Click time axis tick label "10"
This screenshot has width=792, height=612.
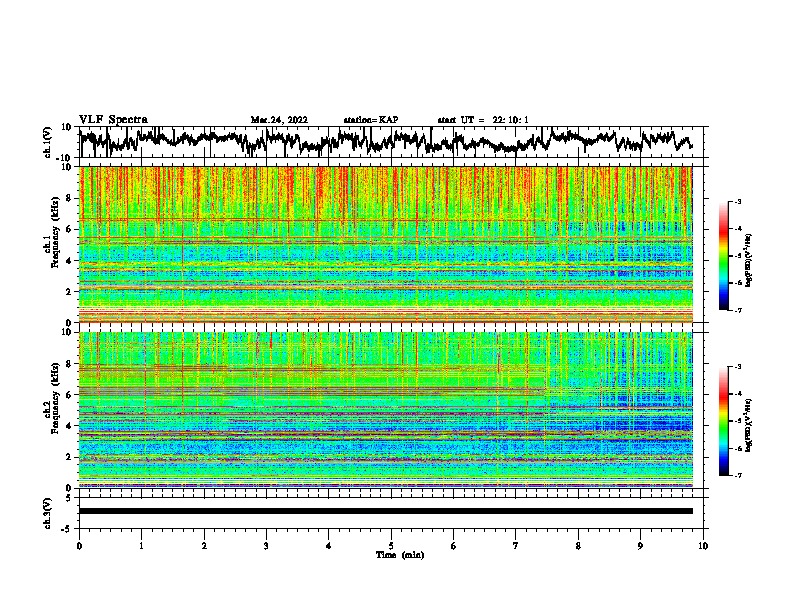point(703,546)
